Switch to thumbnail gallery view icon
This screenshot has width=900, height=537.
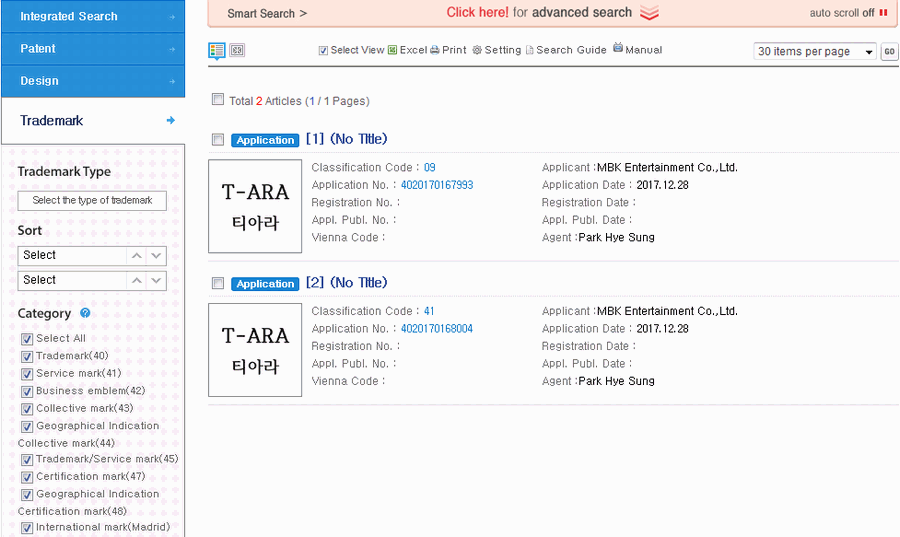[237, 50]
